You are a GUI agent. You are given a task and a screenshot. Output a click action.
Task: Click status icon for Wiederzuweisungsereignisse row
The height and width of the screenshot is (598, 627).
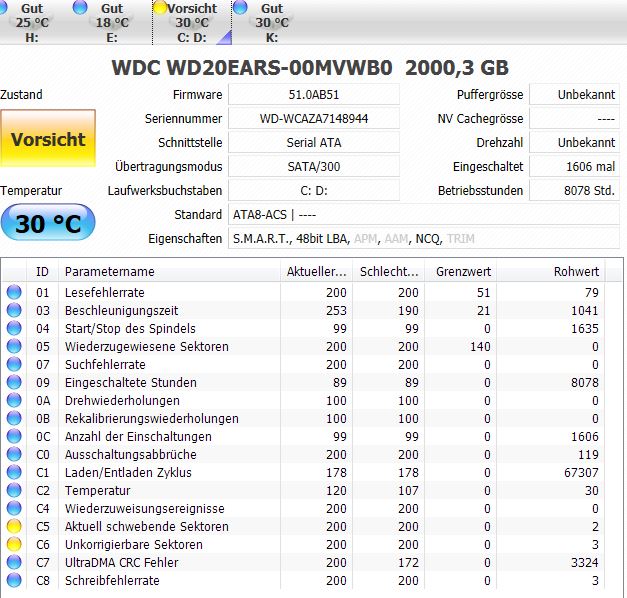[14, 508]
